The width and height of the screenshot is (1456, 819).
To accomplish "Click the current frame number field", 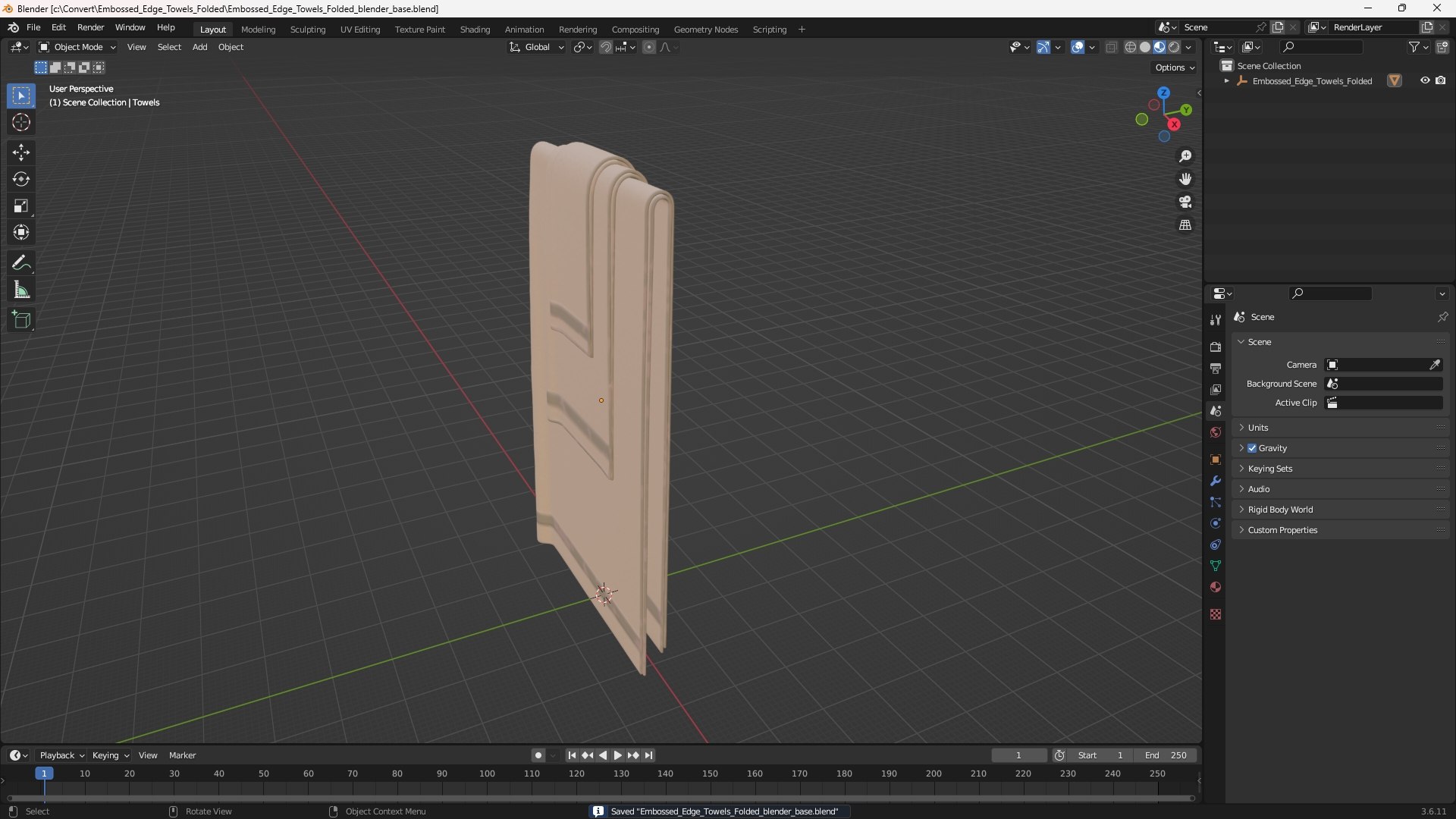I will coord(1018,755).
